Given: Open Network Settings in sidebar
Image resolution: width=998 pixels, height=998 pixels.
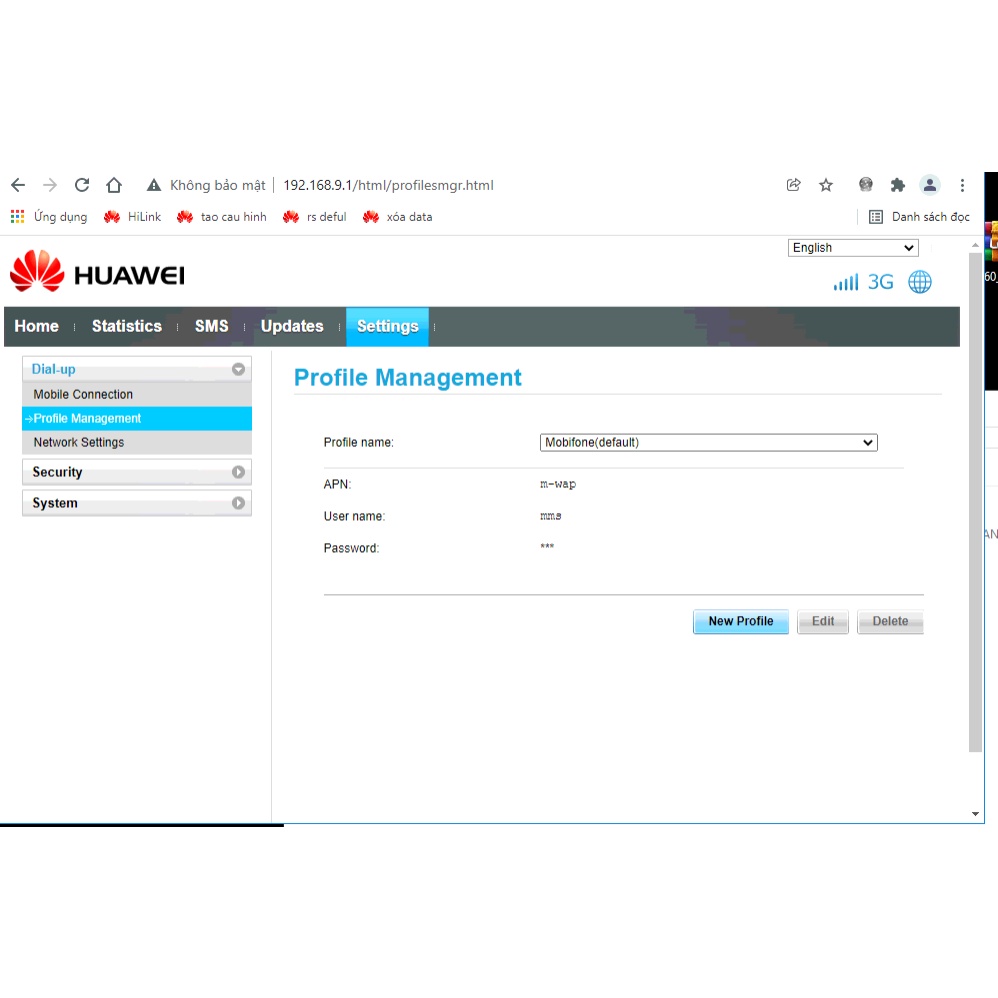Looking at the screenshot, I should 79,442.
